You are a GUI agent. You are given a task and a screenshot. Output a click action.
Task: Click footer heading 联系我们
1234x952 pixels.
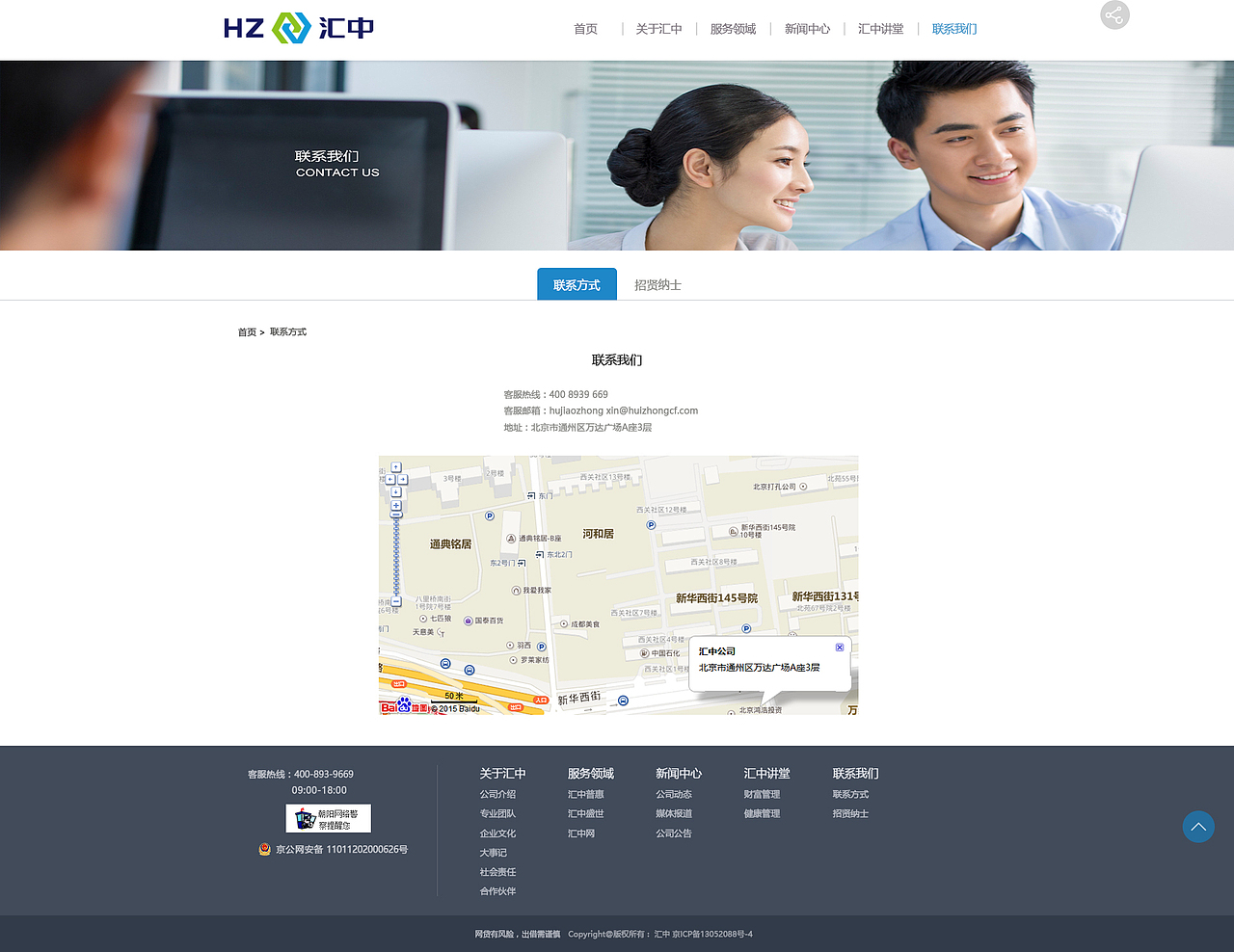855,774
